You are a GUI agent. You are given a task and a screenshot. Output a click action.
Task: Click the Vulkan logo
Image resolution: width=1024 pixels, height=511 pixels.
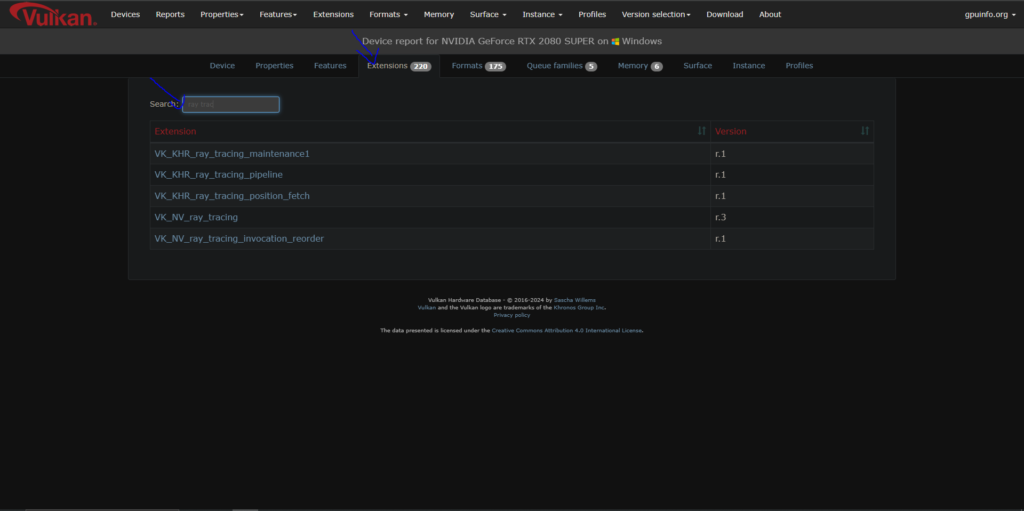(x=54, y=14)
